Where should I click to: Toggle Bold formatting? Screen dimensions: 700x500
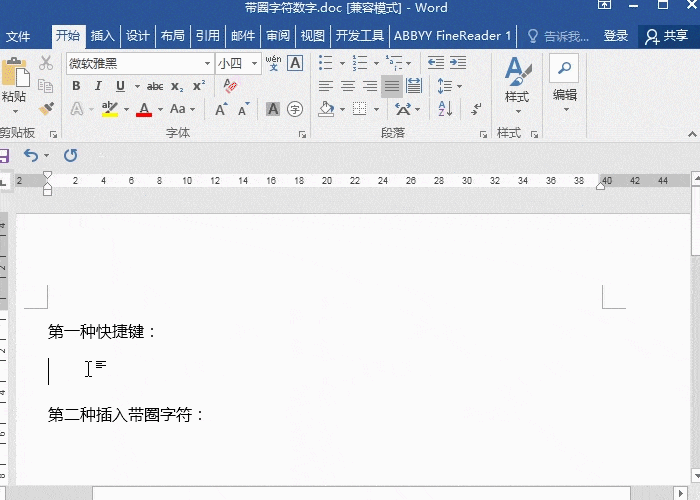coord(76,86)
